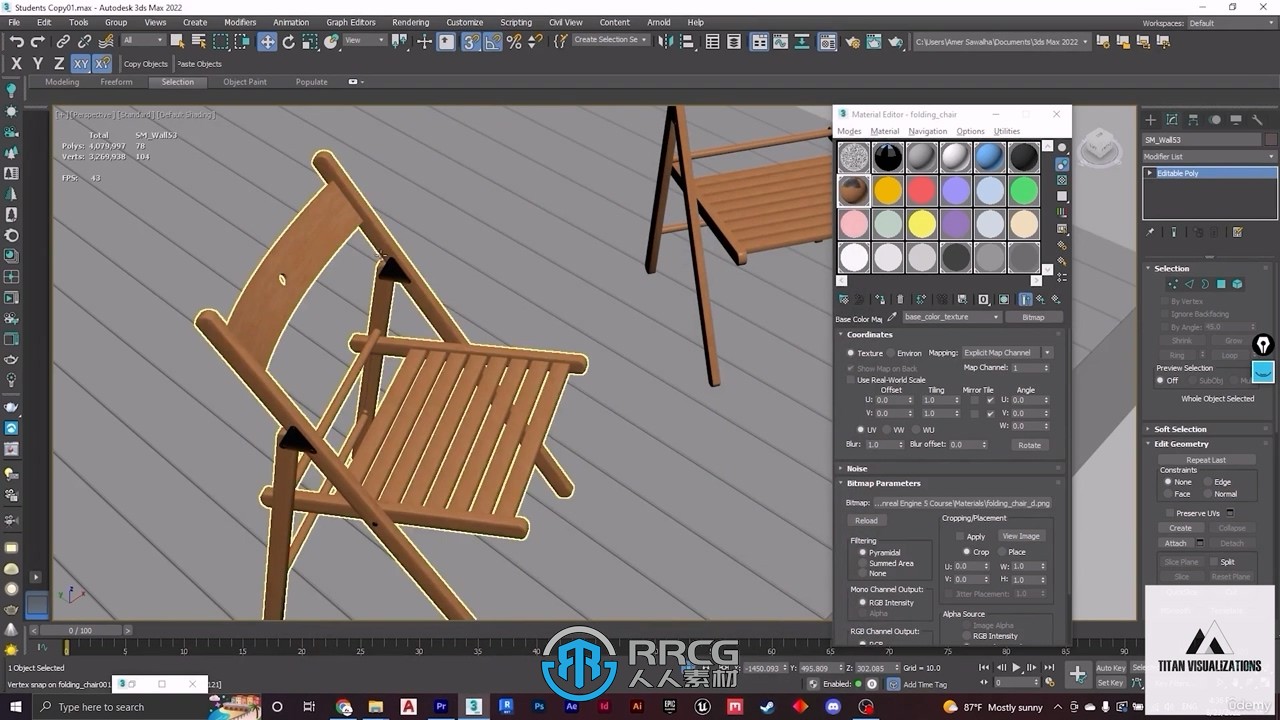Screen dimensions: 1280x720
Task: Pick material from object eyedropper
Action: coord(892,318)
